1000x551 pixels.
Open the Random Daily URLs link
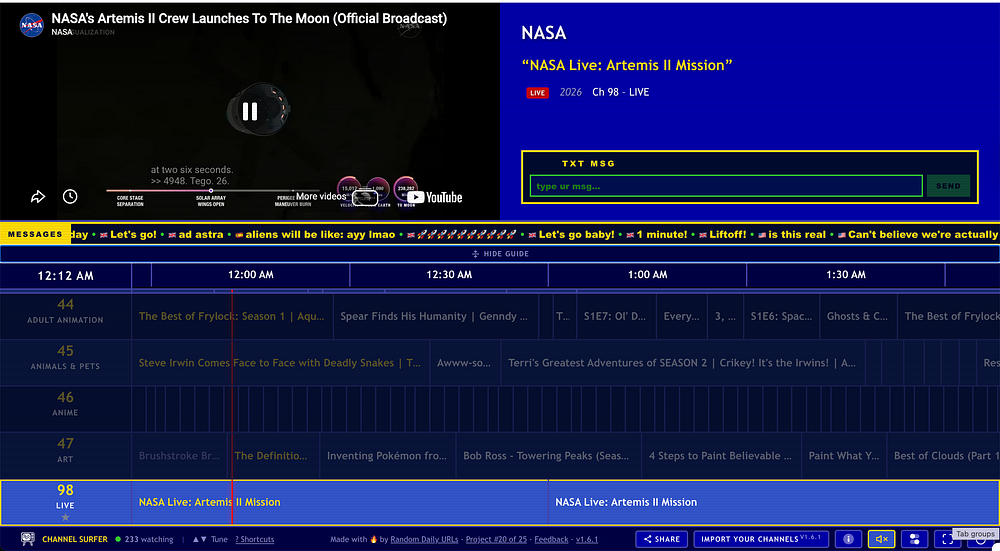(x=424, y=540)
